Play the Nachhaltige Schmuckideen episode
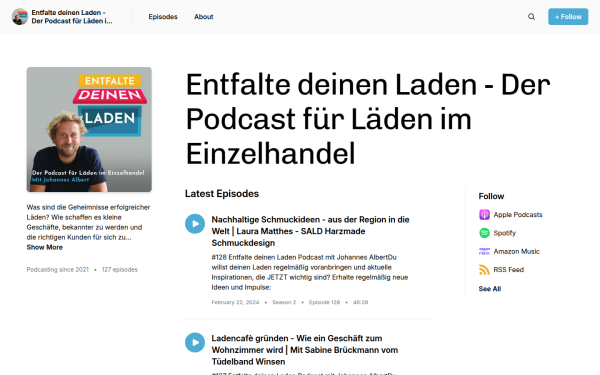The height and width of the screenshot is (375, 600). coord(195,223)
